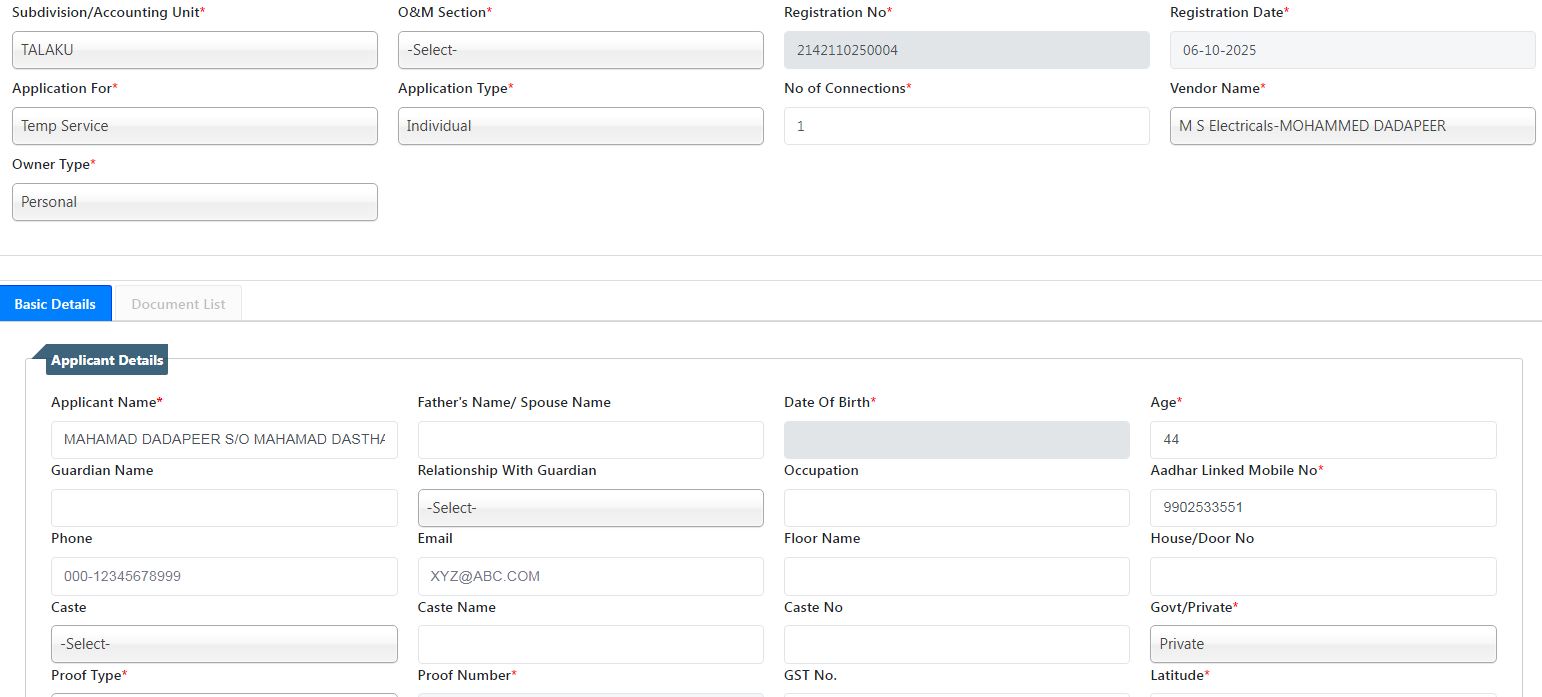Open the Subdivision/Accounting Unit dropdown
Image resolution: width=1542 pixels, height=697 pixels.
pyautogui.click(x=195, y=50)
